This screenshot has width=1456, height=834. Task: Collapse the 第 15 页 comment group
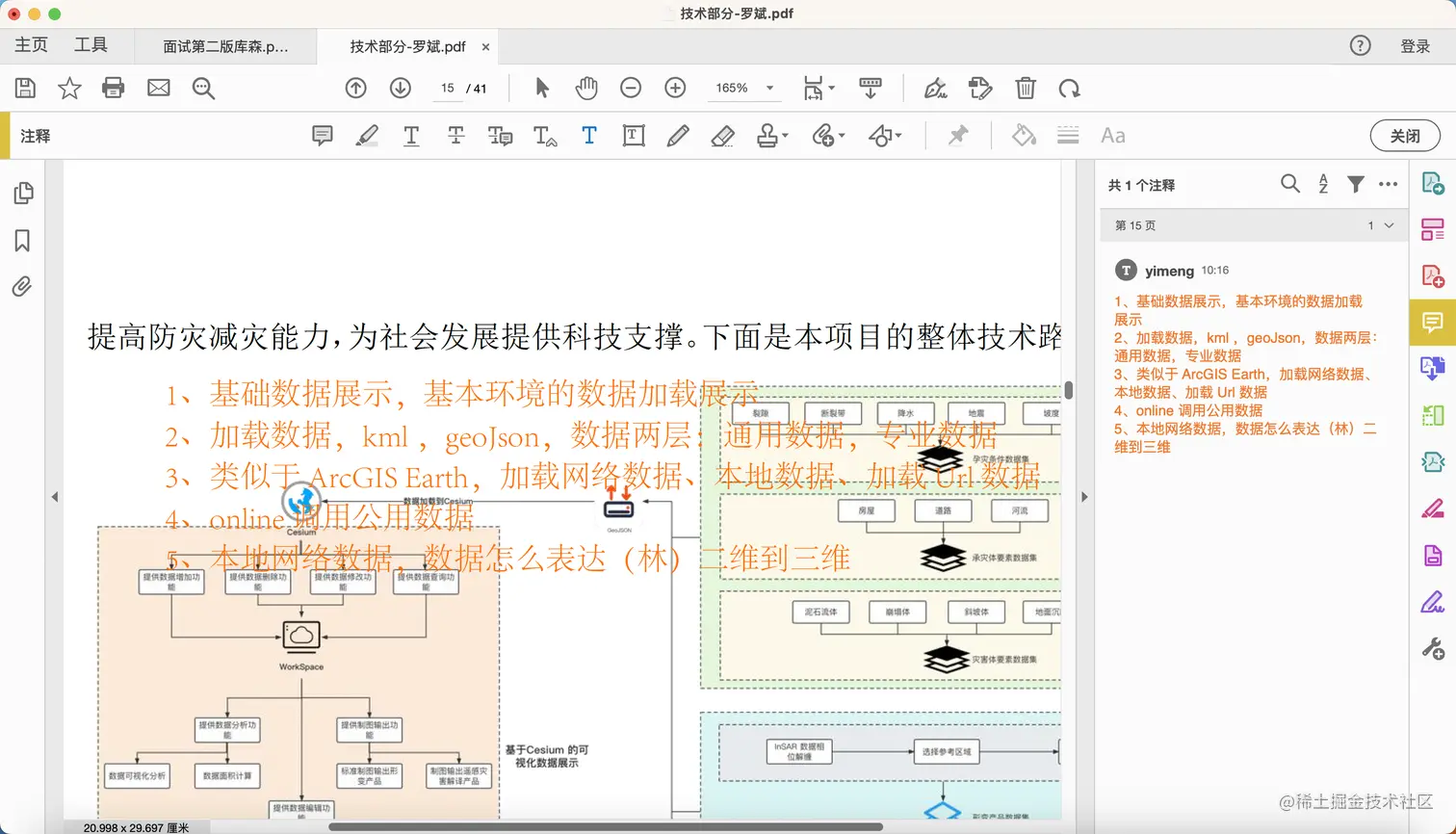click(x=1389, y=225)
